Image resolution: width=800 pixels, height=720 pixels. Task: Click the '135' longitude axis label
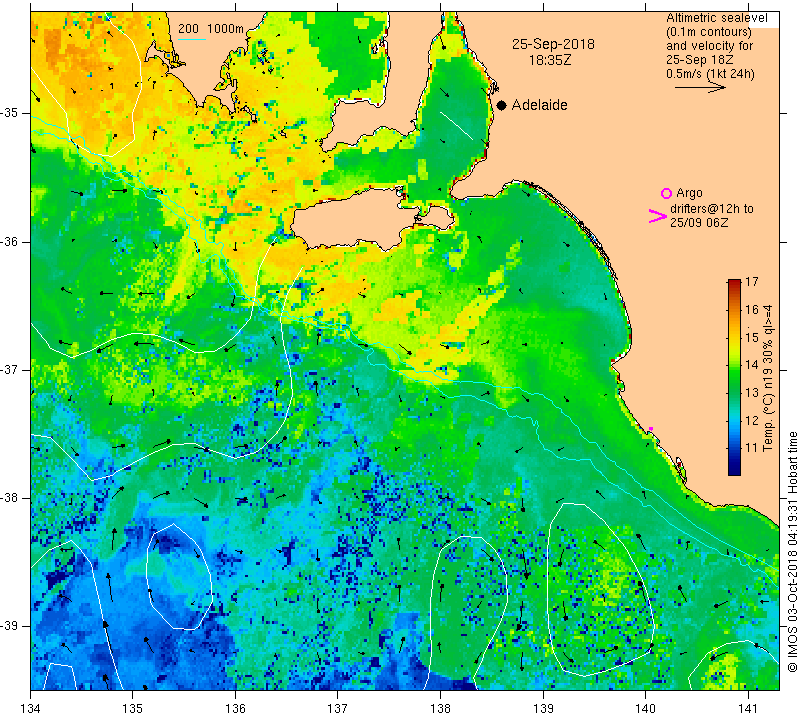coord(133,709)
